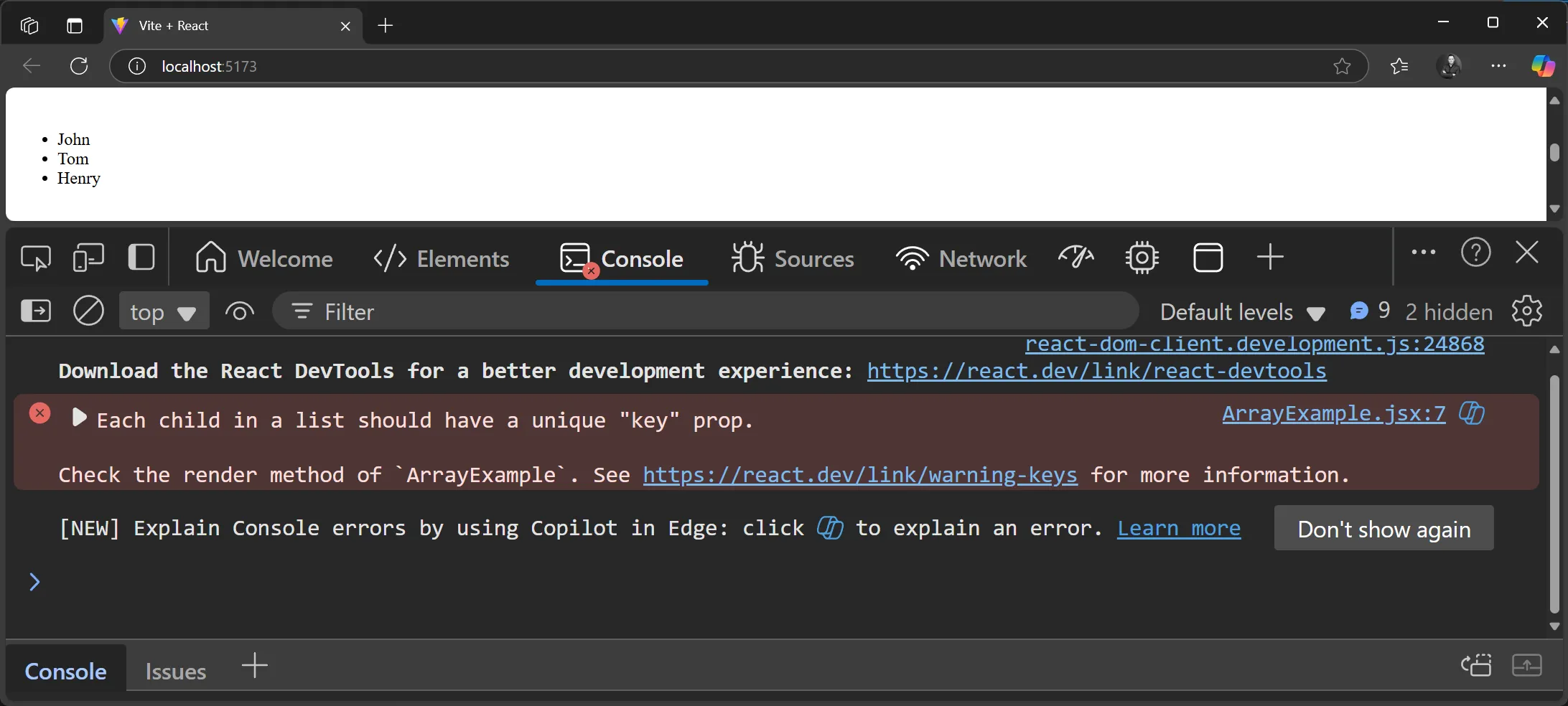Image resolution: width=1568 pixels, height=706 pixels.
Task: Click the list item John
Action: (74, 139)
